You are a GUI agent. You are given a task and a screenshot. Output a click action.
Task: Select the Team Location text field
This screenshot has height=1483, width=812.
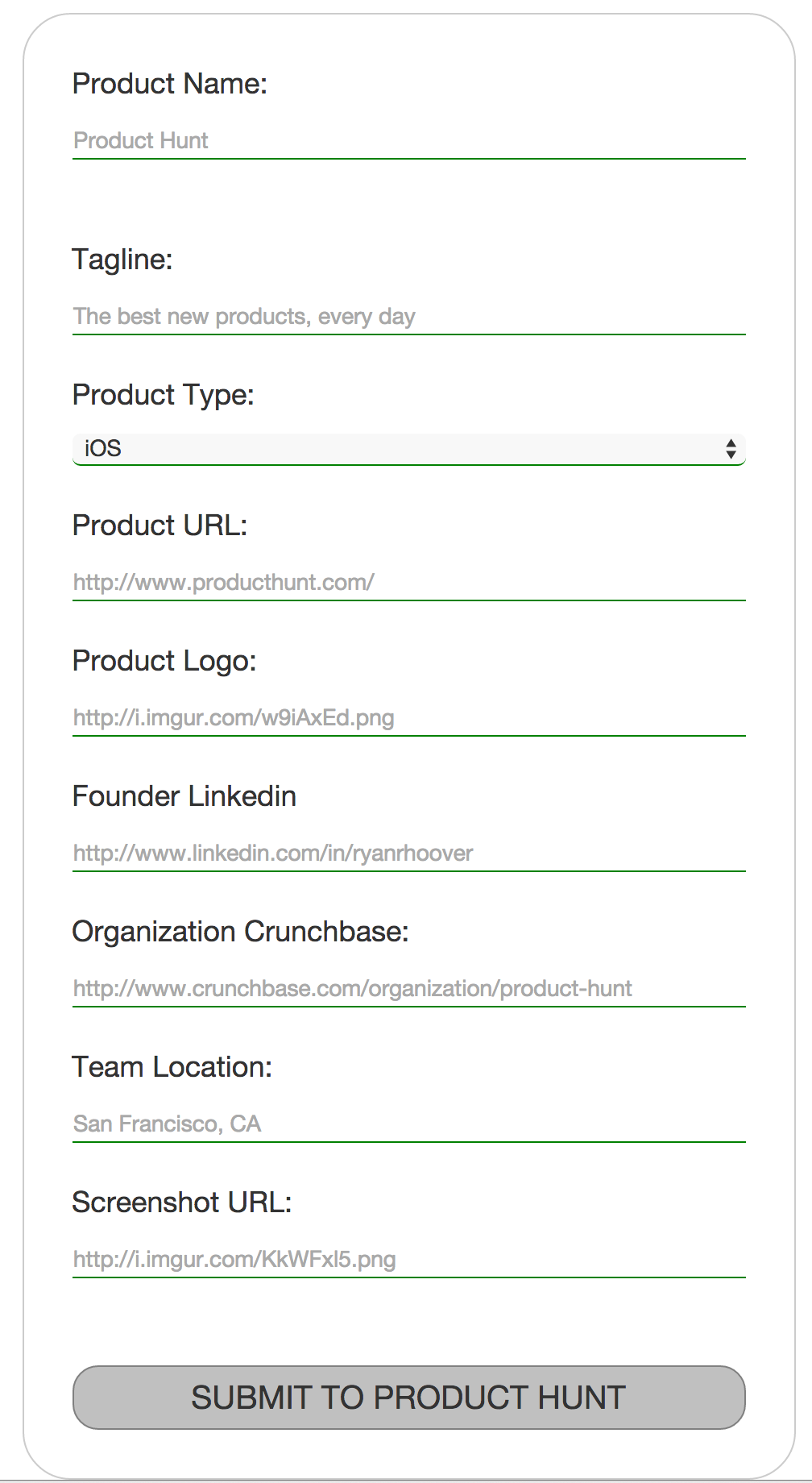[408, 1124]
